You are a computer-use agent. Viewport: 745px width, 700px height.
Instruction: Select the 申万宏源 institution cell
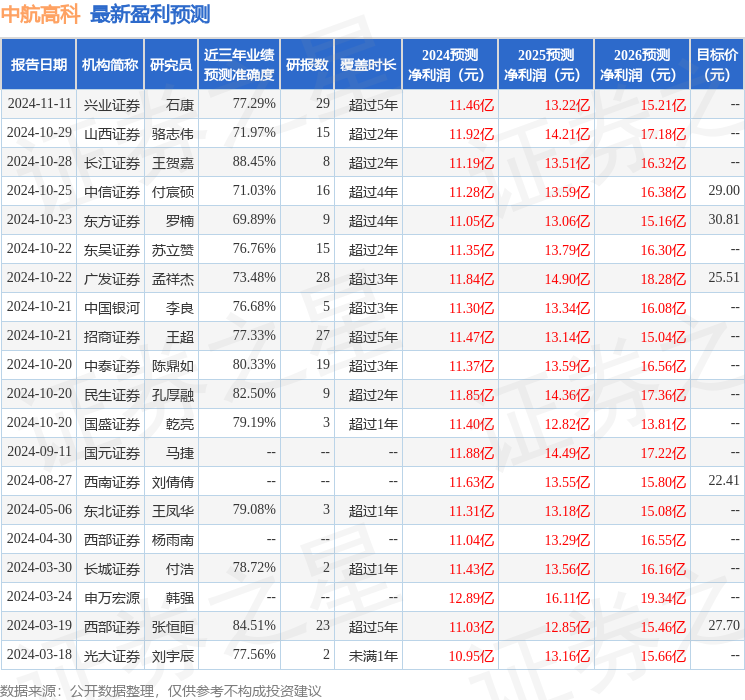(x=112, y=598)
